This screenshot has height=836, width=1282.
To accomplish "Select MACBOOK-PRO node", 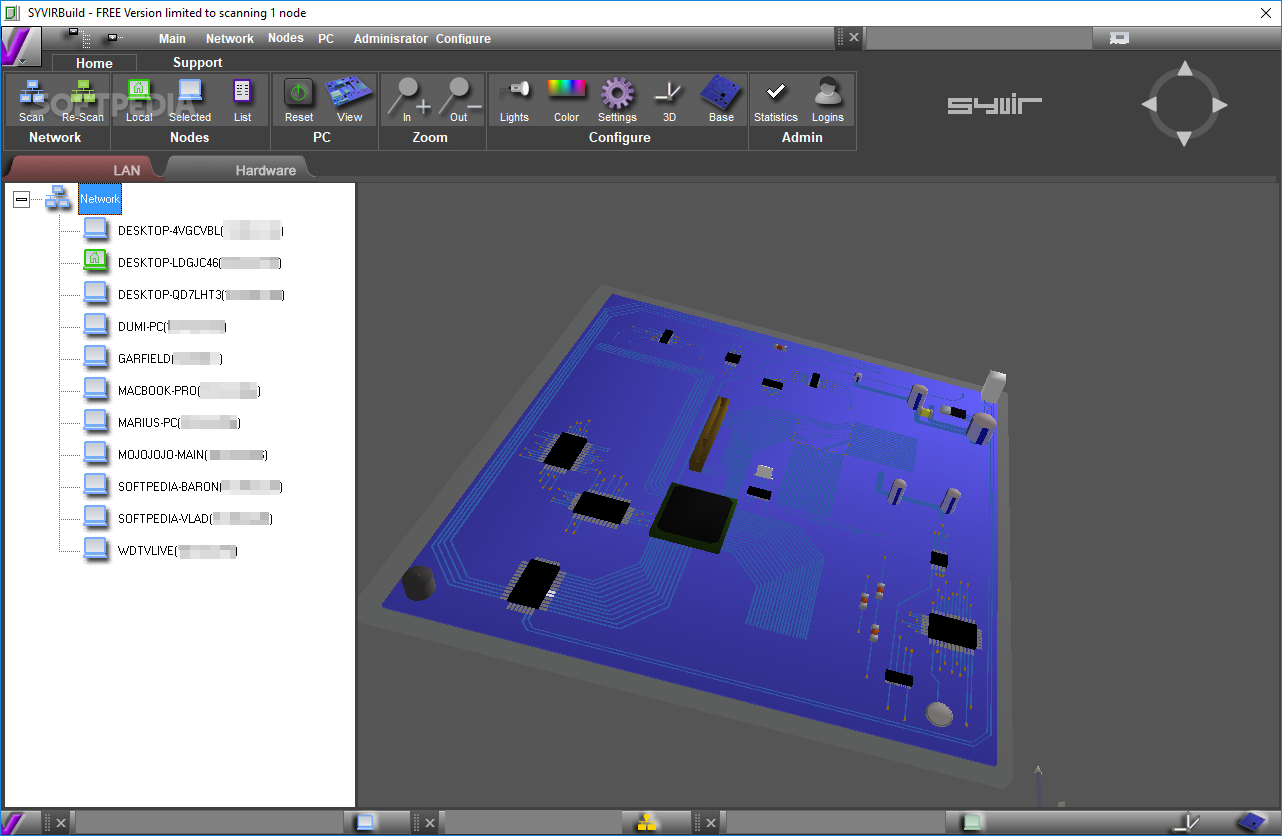I will [x=189, y=391].
